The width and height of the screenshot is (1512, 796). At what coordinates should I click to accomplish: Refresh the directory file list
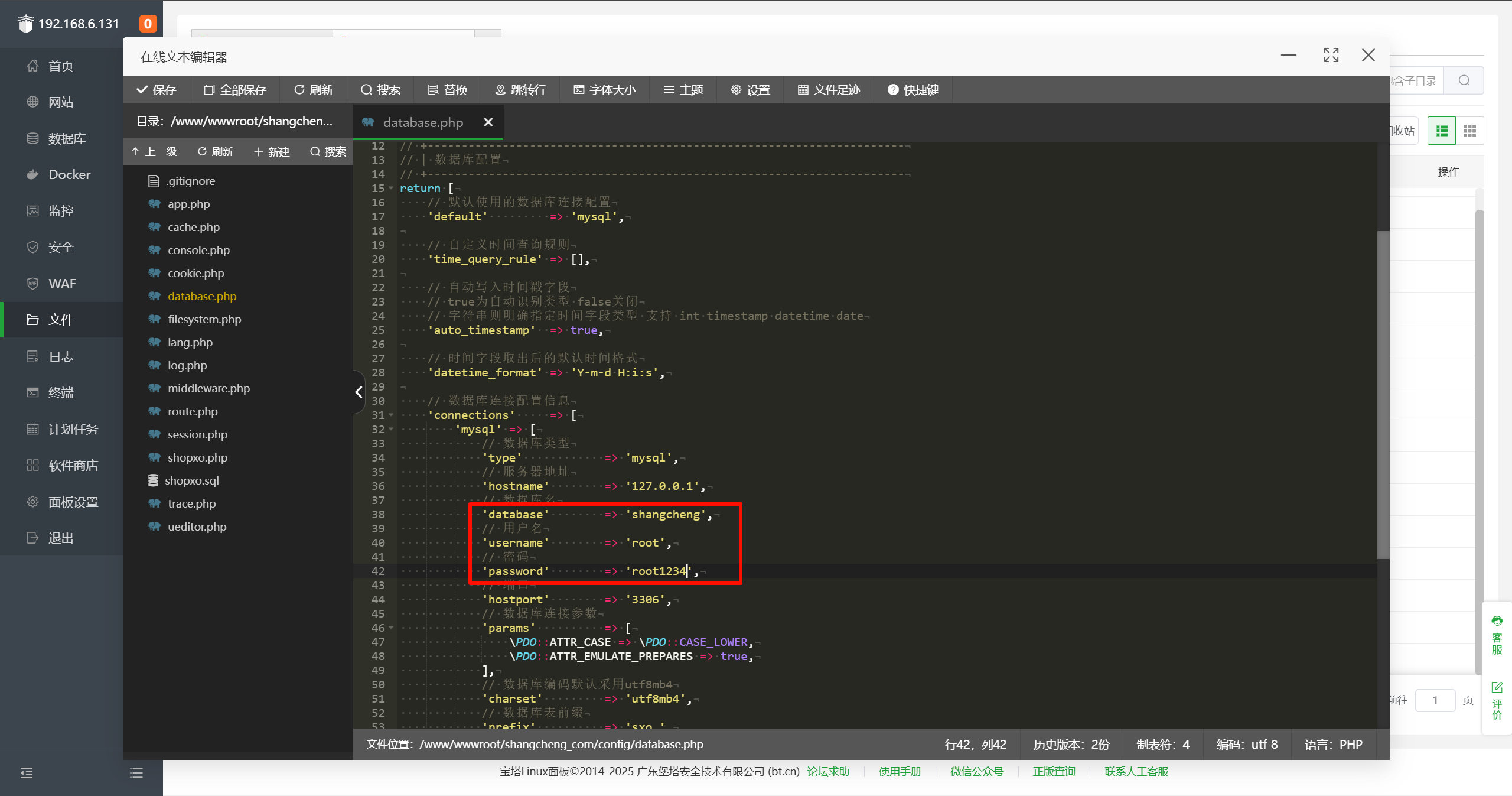[216, 152]
